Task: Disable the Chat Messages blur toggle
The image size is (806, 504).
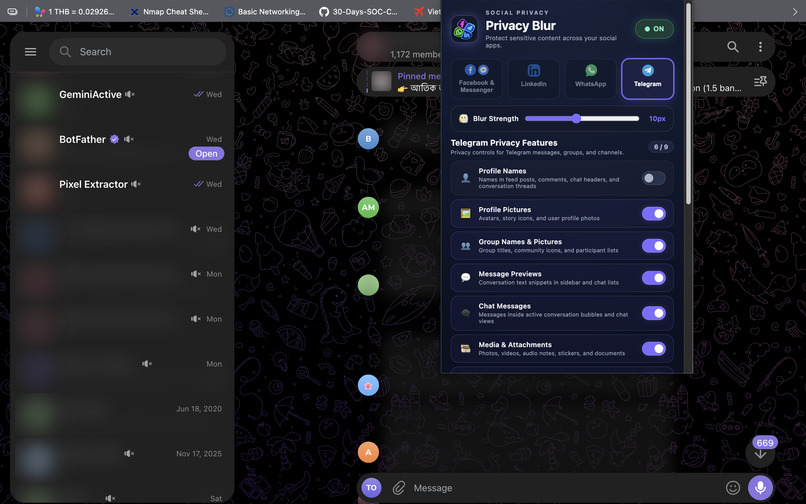Action: coord(654,313)
